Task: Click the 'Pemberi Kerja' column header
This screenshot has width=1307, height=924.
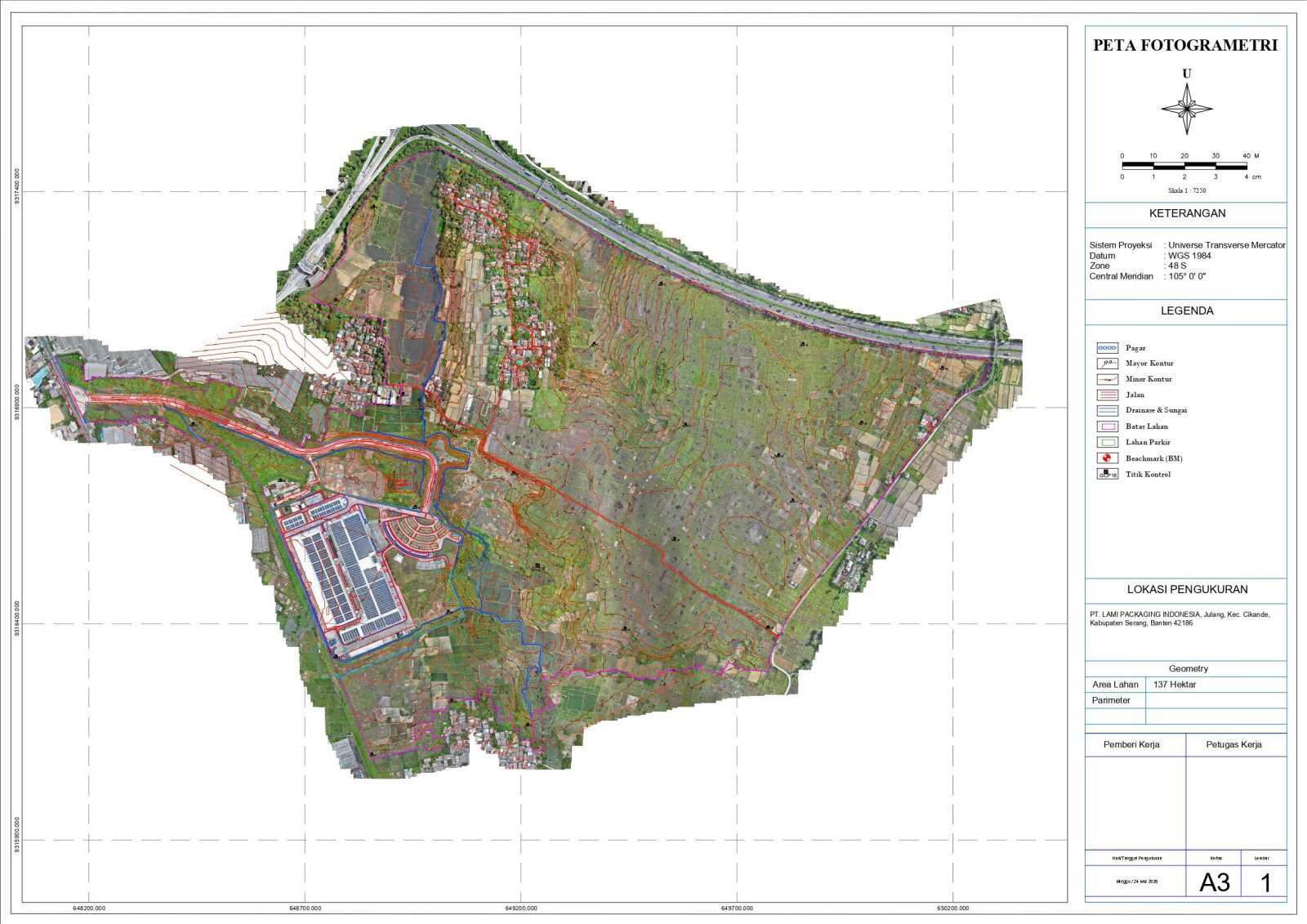Action: (x=1131, y=744)
